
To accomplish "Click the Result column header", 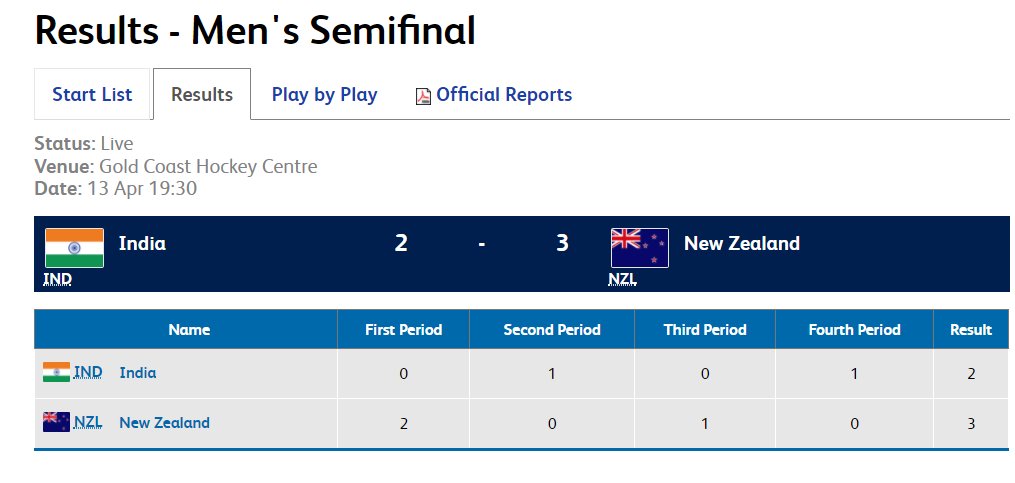I will pyautogui.click(x=970, y=330).
